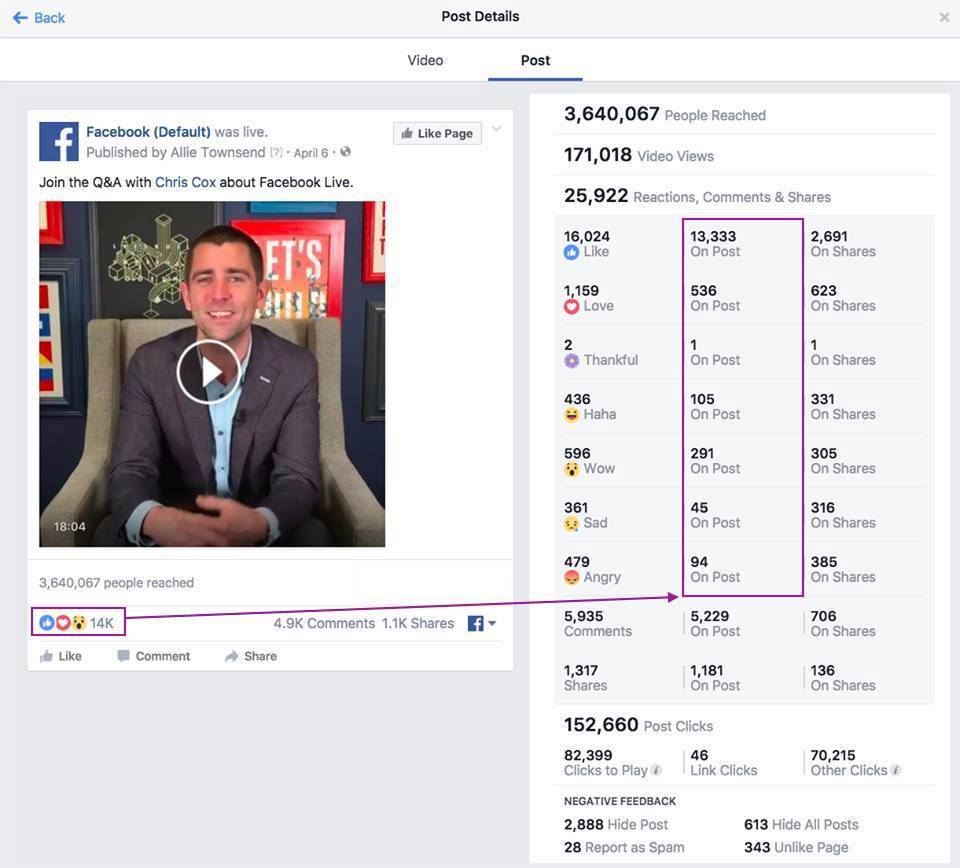Open the post options chevron menu

tap(496, 130)
